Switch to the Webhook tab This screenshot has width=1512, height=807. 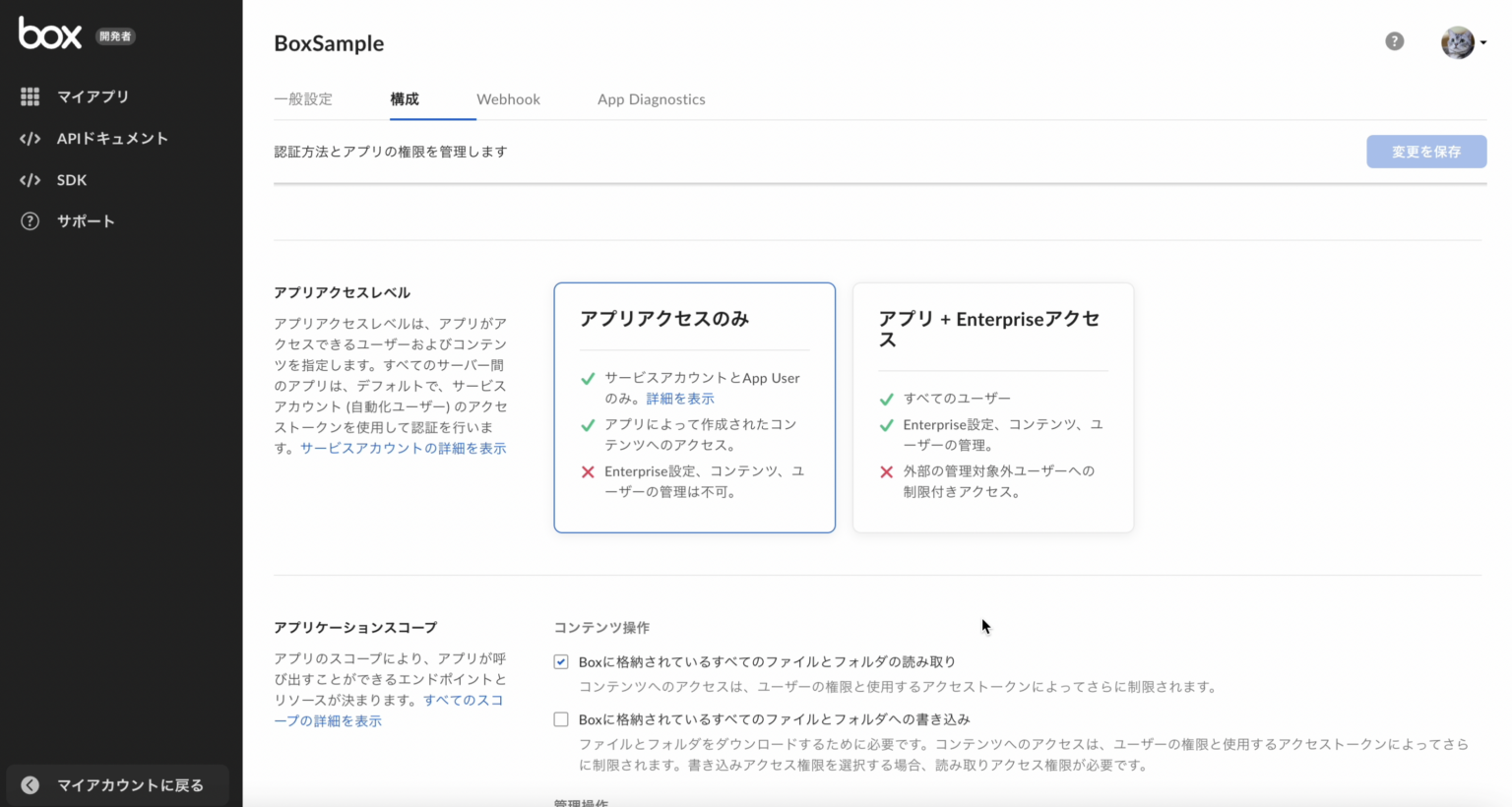508,98
